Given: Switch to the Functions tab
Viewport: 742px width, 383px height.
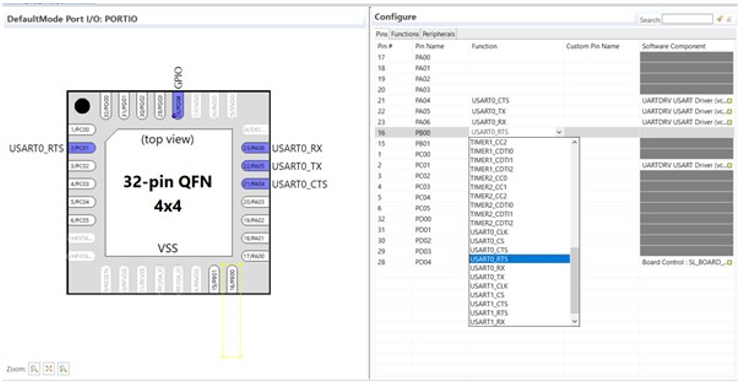Looking at the screenshot, I should click(405, 34).
